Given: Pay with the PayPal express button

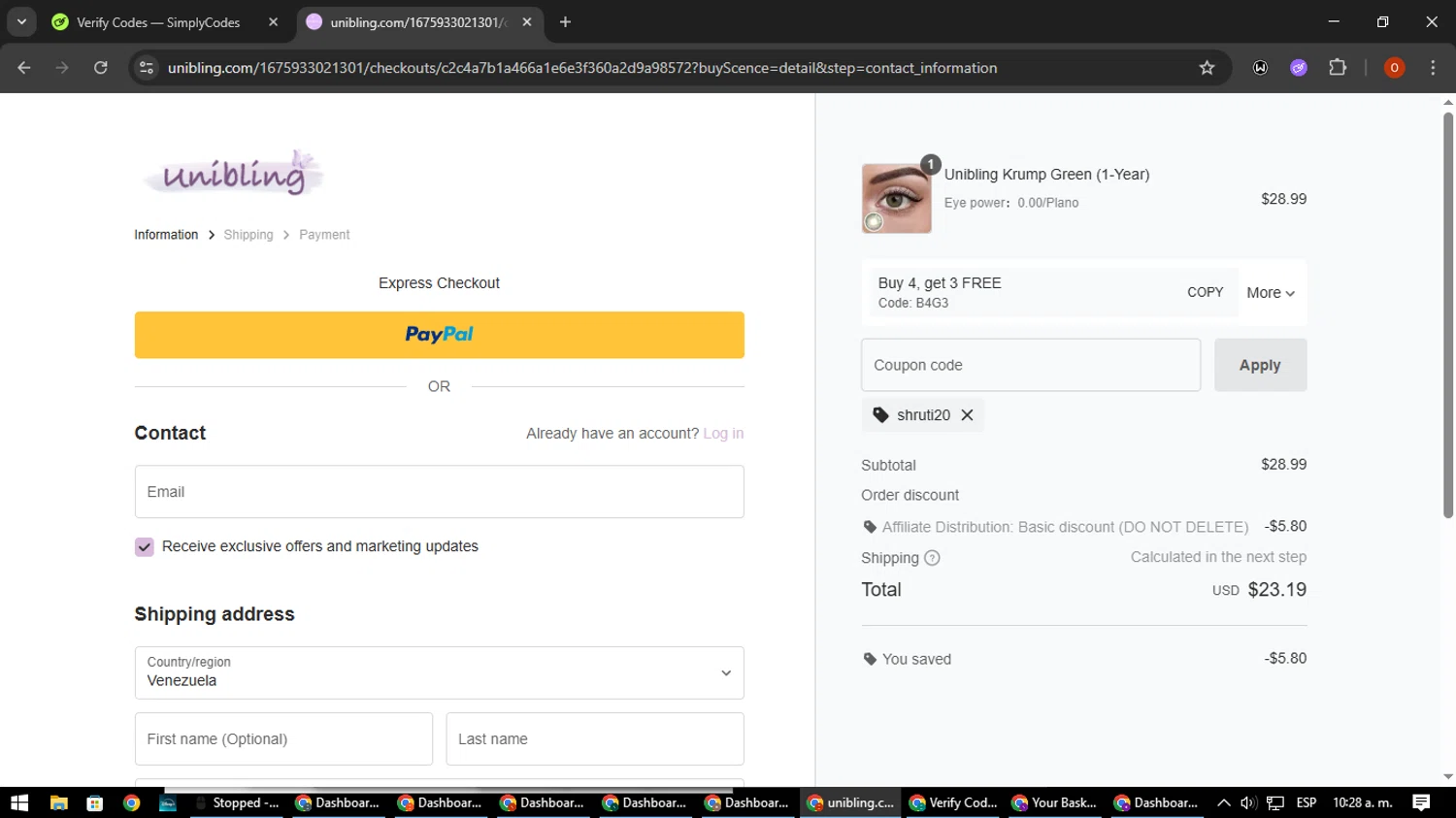Looking at the screenshot, I should [439, 335].
